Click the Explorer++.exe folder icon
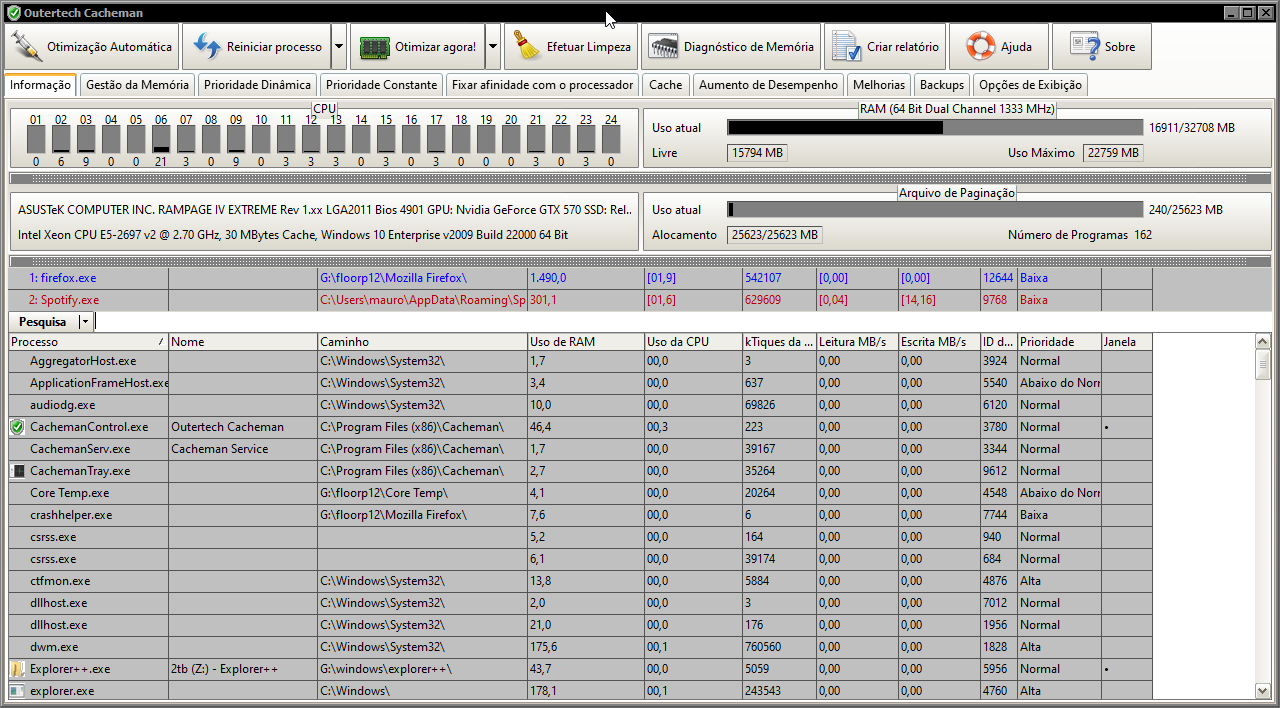Image resolution: width=1280 pixels, height=708 pixels. coord(17,669)
